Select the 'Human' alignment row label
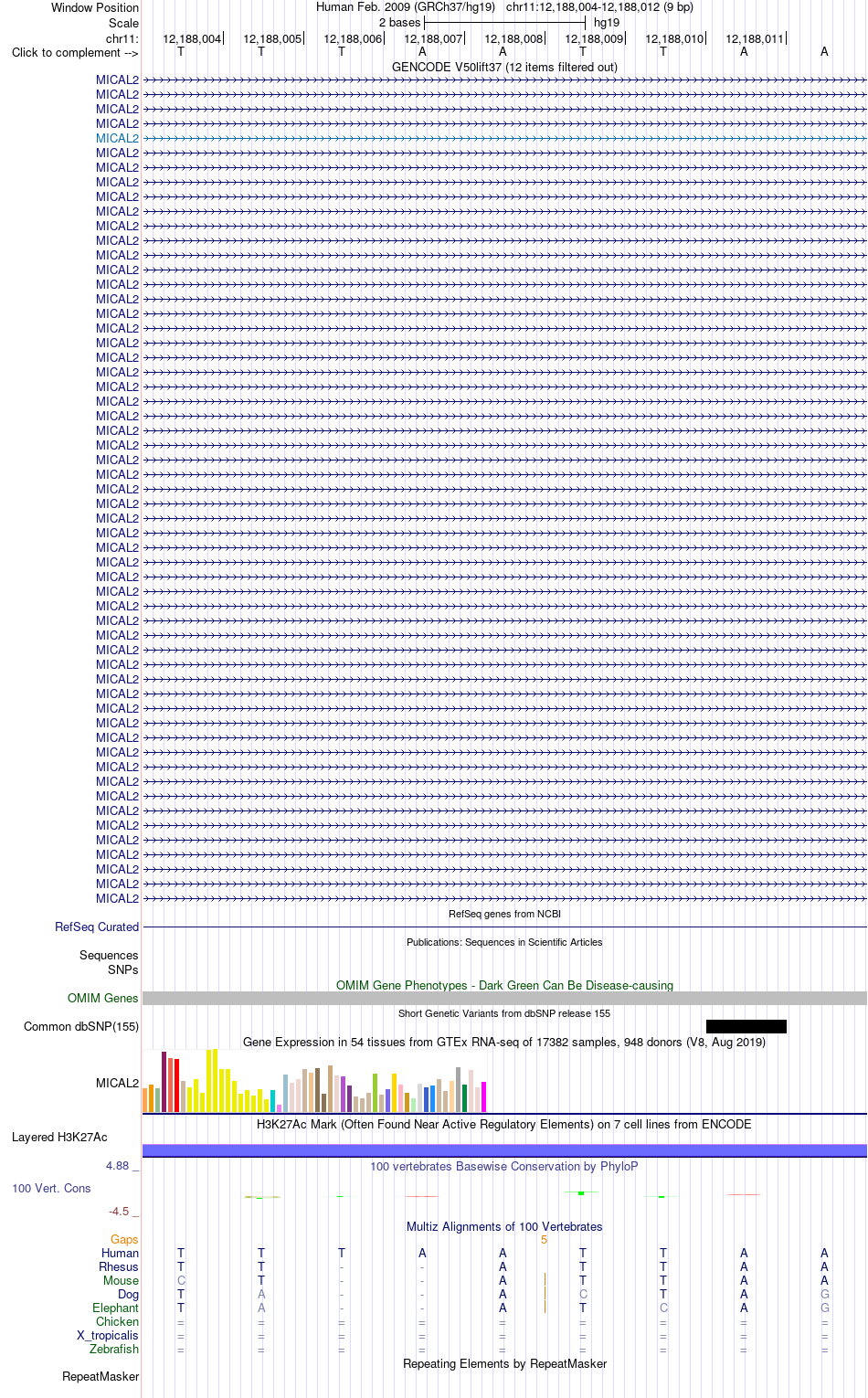 (x=120, y=1253)
